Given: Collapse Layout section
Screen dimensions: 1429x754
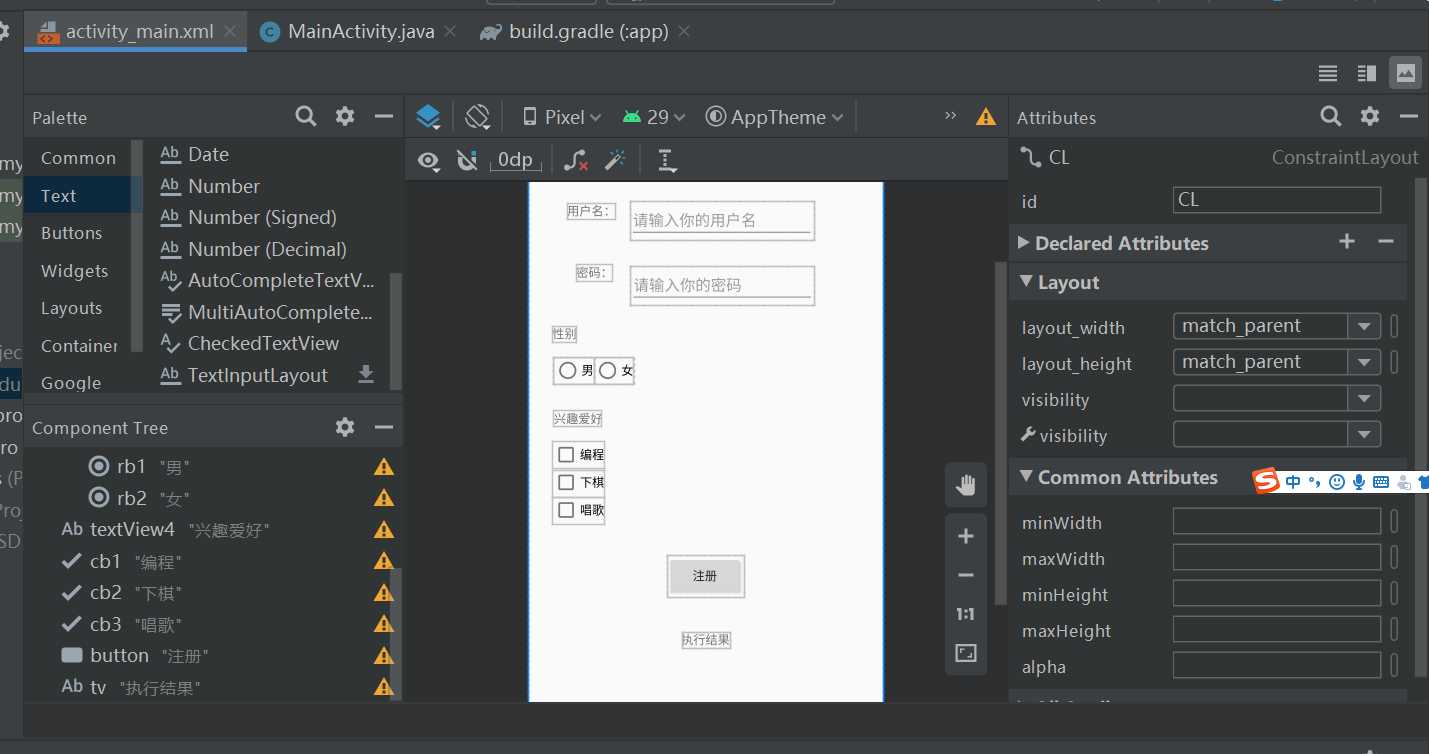Looking at the screenshot, I should coord(1025,282).
